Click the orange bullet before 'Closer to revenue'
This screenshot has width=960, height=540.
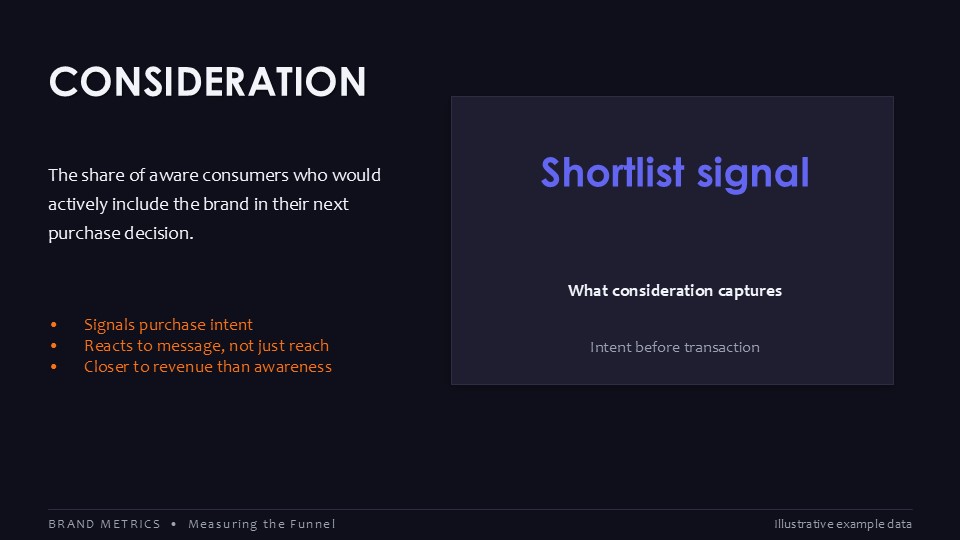54,367
